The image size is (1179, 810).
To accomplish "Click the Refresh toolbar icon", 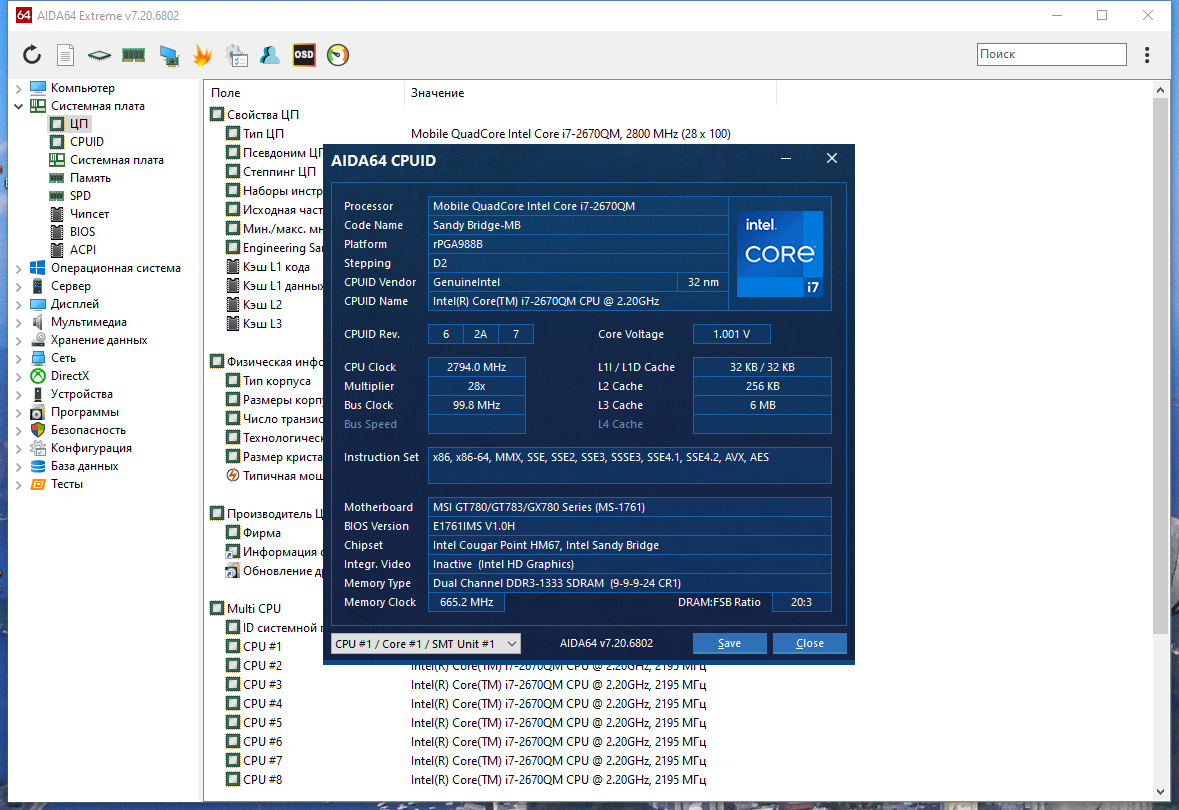I will 32,55.
